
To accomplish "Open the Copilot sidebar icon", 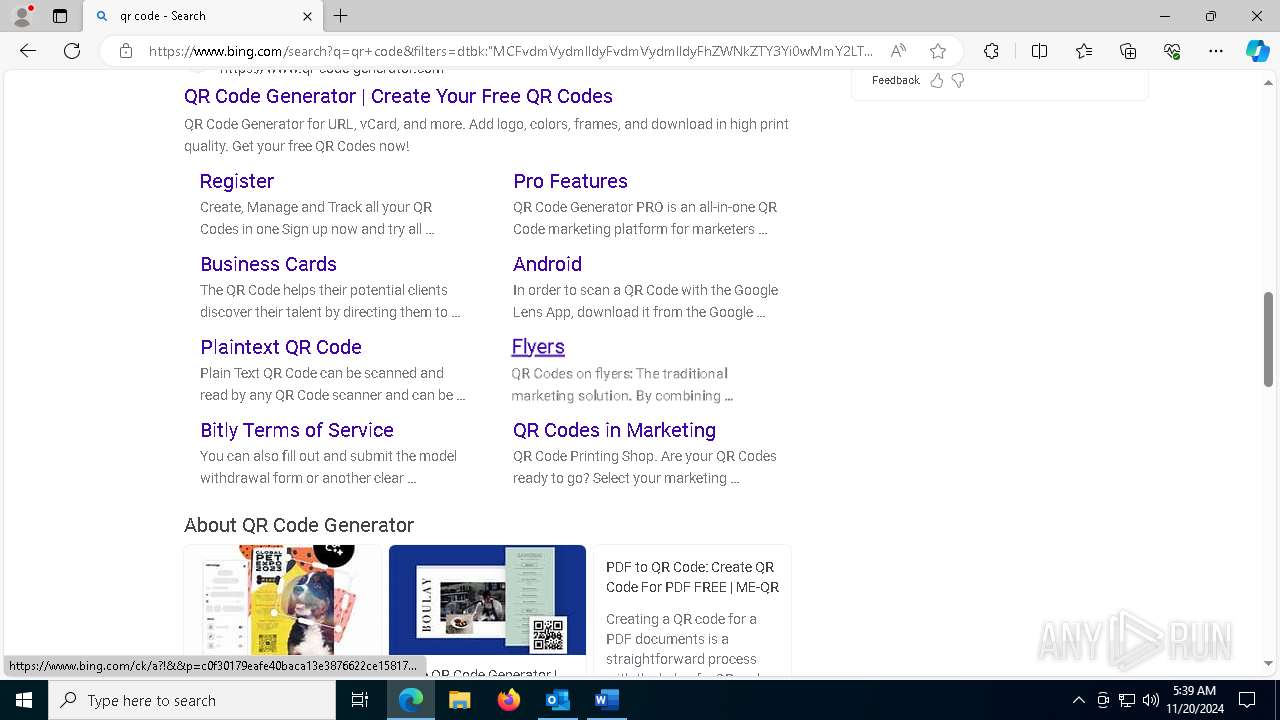I will pyautogui.click(x=1257, y=51).
